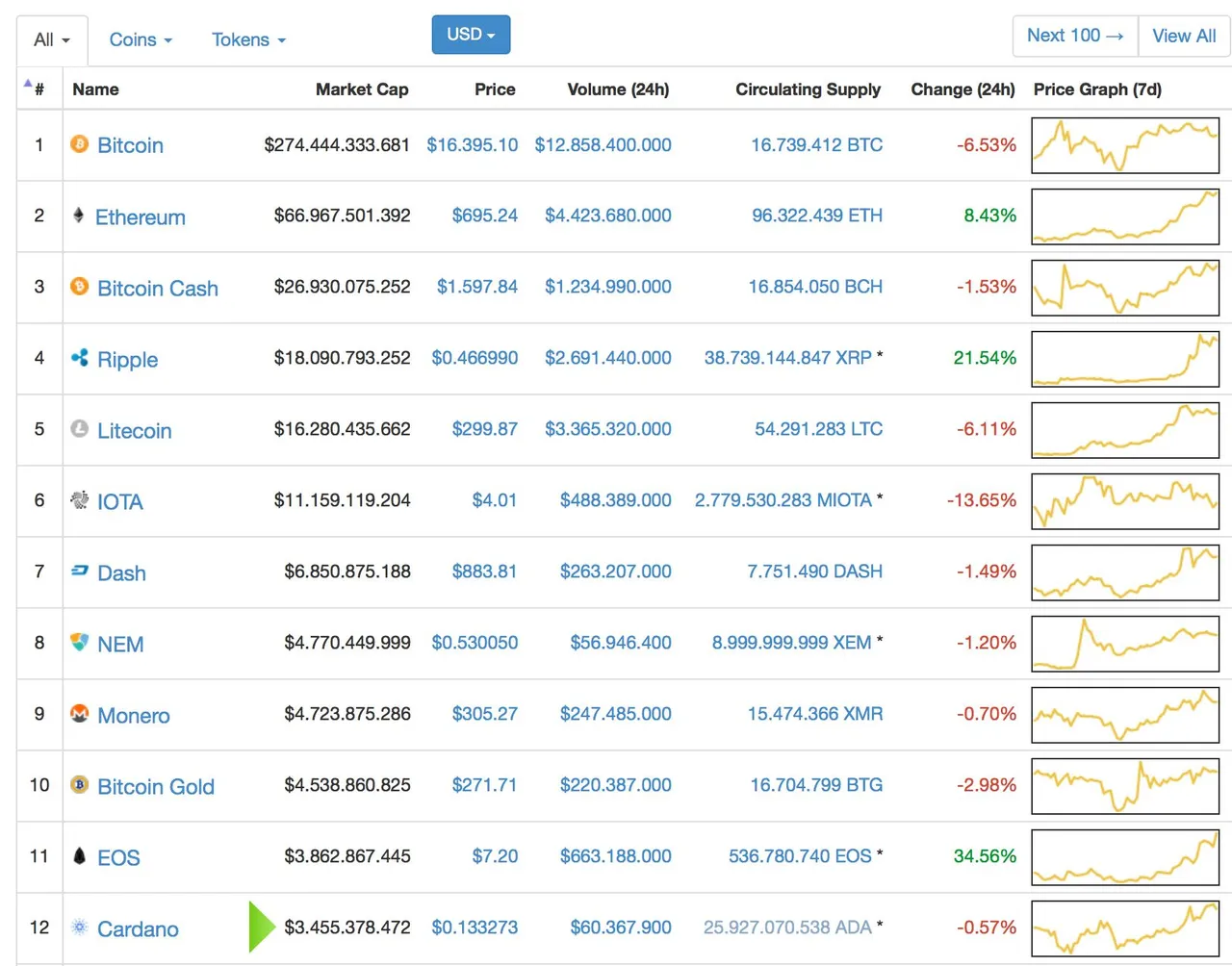Open the Monero coin link
This screenshot has height=966, width=1232.
tap(133, 716)
